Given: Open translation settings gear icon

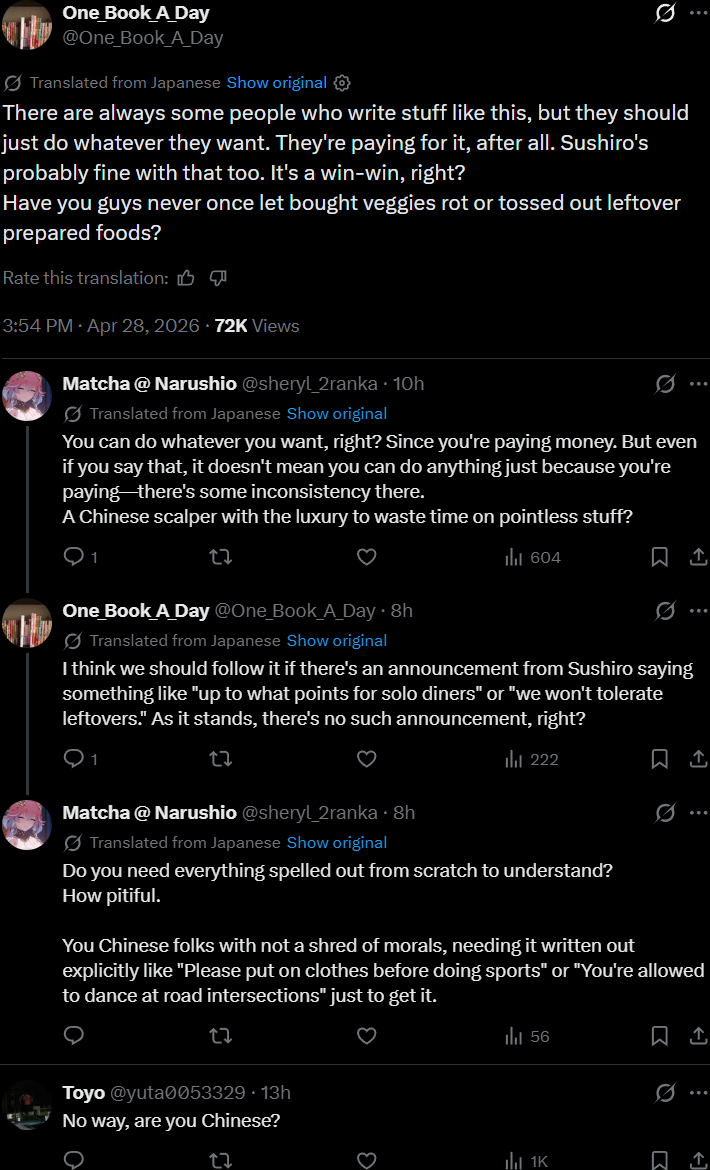Looking at the screenshot, I should click(x=342, y=83).
